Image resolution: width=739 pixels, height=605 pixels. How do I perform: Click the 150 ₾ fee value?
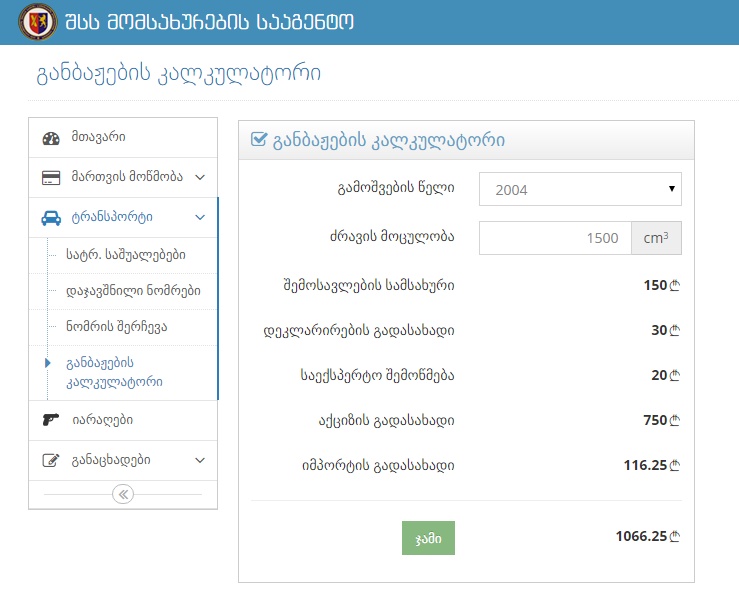pyautogui.click(x=662, y=285)
